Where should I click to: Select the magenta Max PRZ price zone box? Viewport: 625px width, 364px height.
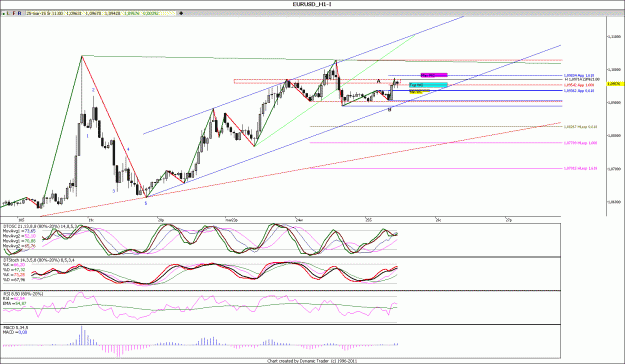[434, 75]
